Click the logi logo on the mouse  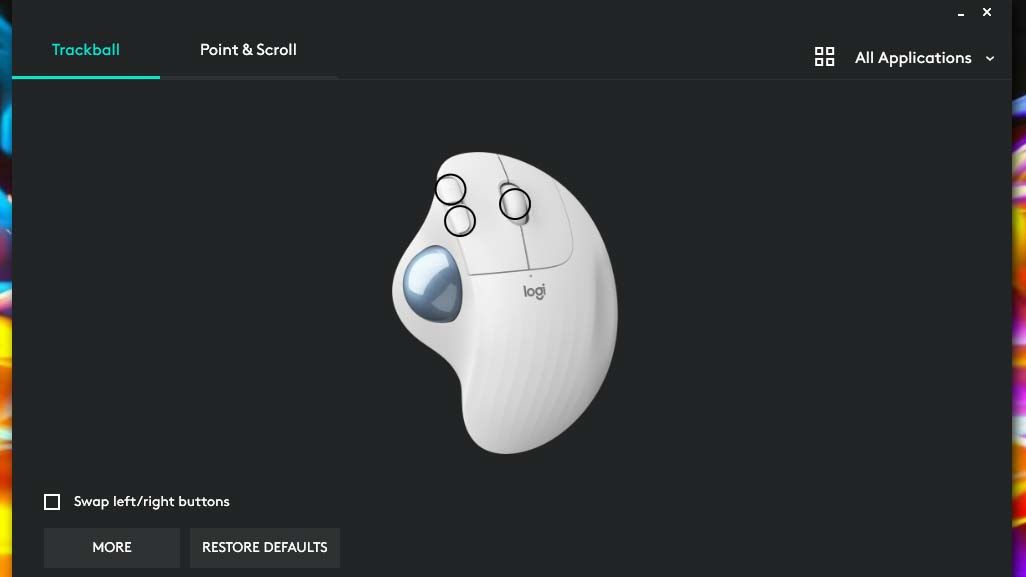coord(535,292)
